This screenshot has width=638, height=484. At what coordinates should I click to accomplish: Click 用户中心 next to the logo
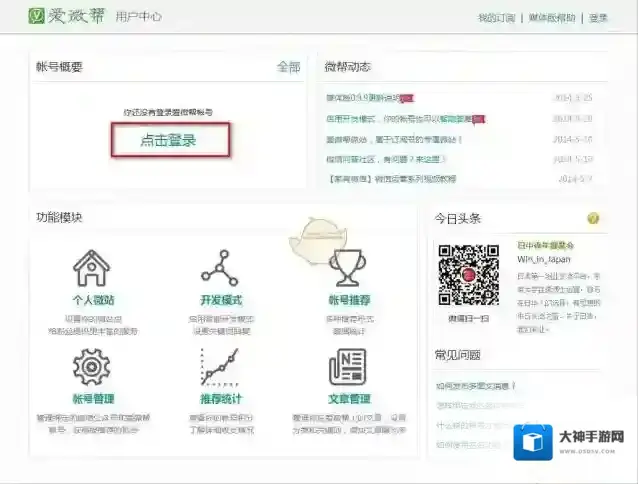pyautogui.click(x=138, y=17)
